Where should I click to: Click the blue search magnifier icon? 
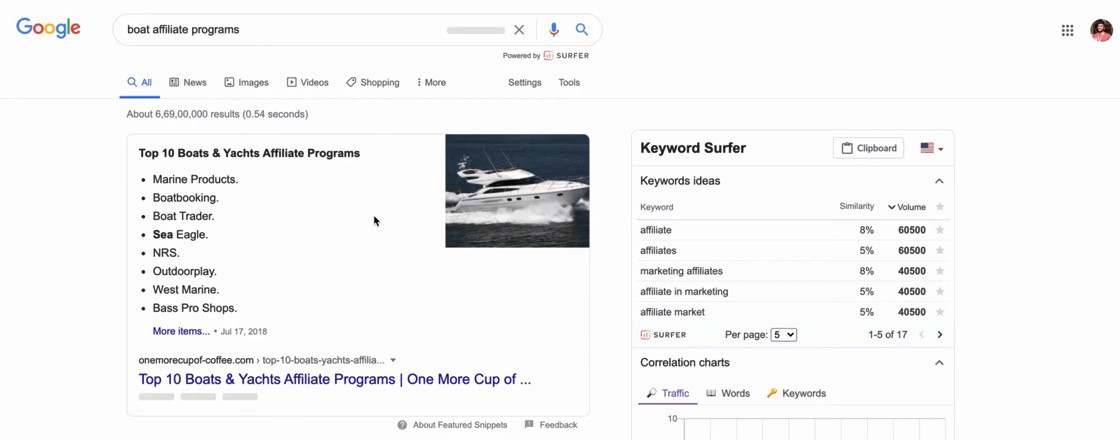[x=581, y=30]
